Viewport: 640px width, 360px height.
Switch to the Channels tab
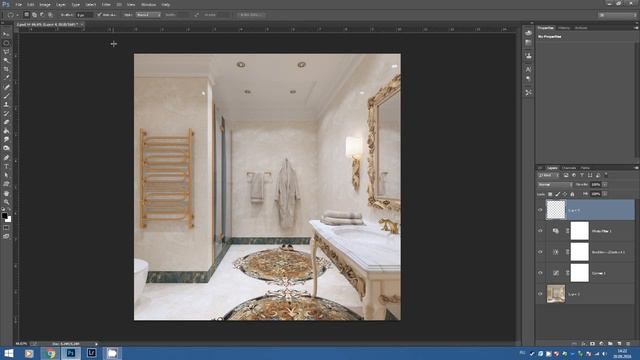tap(569, 168)
